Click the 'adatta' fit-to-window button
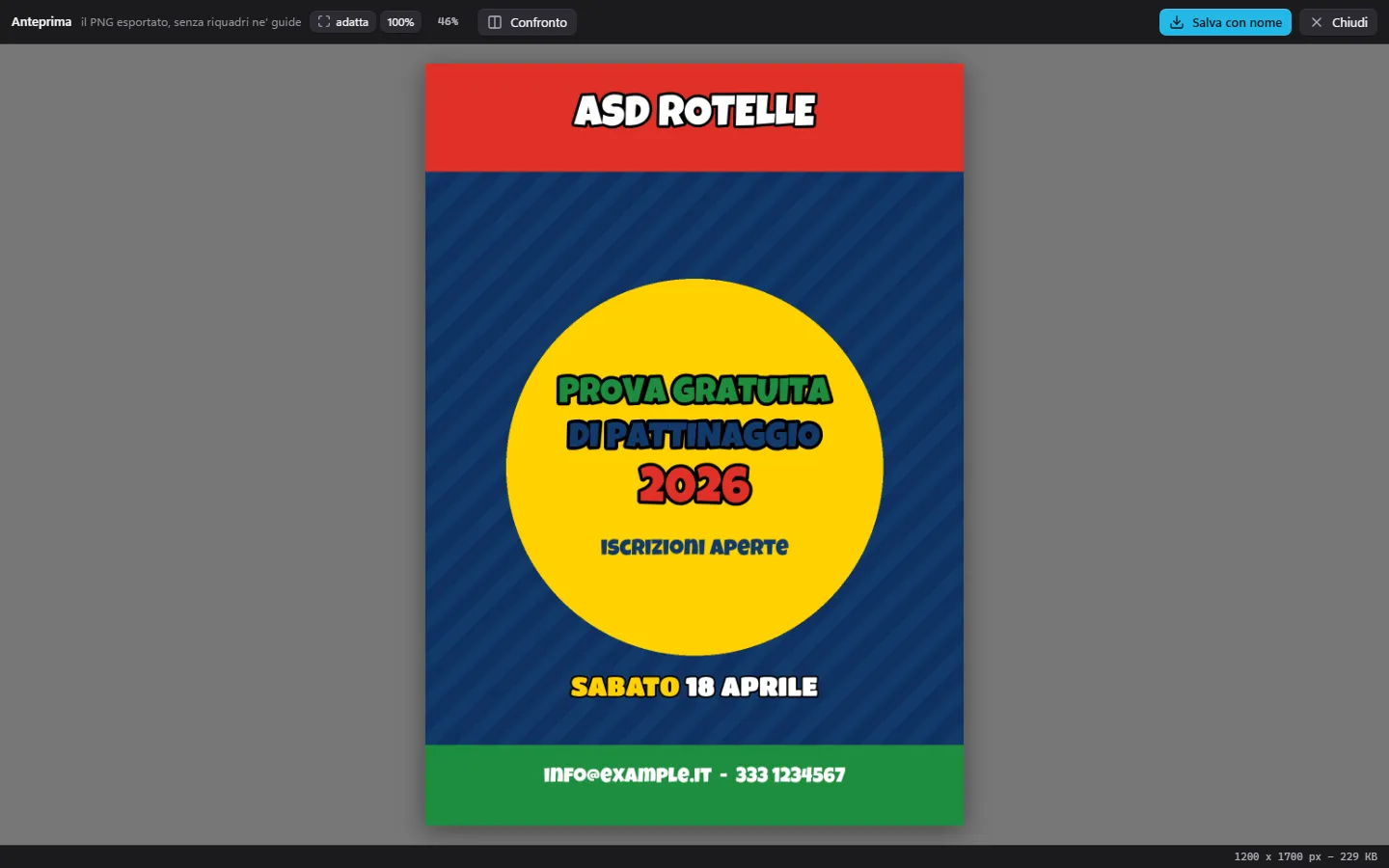This screenshot has height=868, width=1389. [x=343, y=22]
